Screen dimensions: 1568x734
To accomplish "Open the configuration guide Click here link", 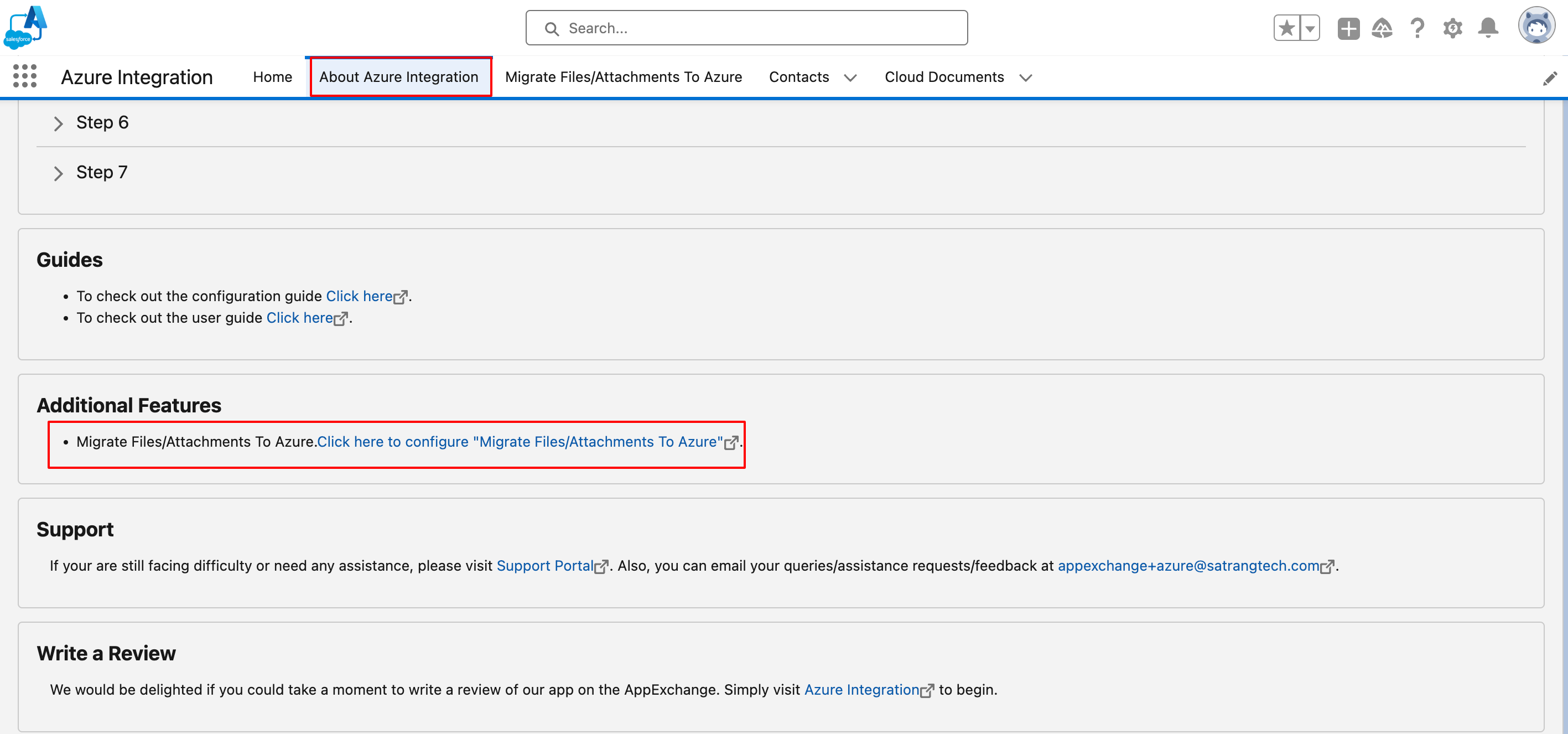I will (360, 296).
